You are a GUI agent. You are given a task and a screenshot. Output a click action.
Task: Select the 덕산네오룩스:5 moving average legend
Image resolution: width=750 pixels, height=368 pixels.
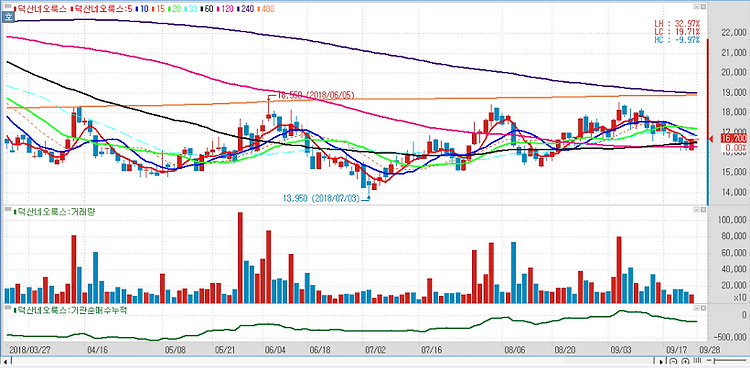(101, 9)
